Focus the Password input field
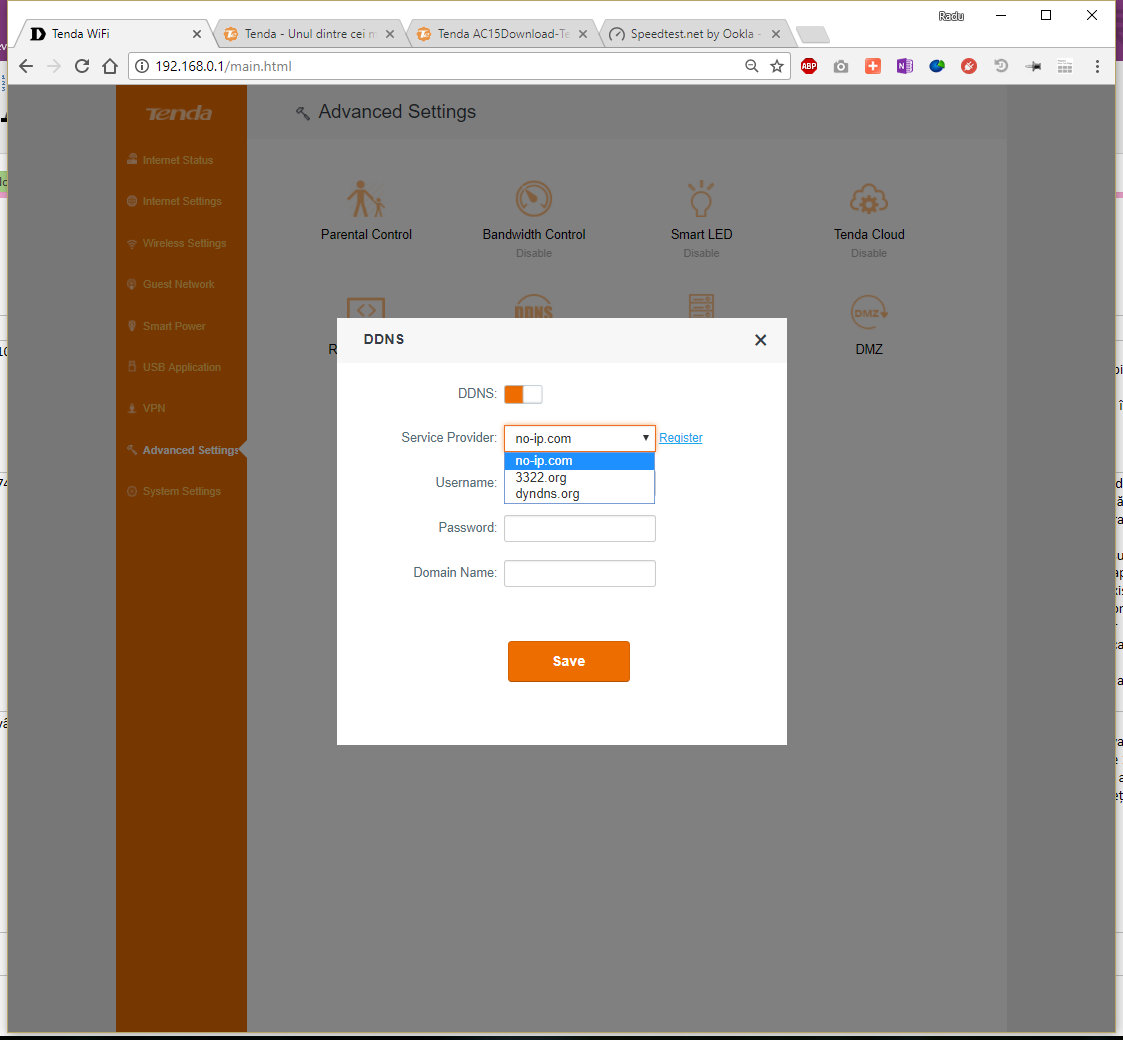 tap(579, 529)
